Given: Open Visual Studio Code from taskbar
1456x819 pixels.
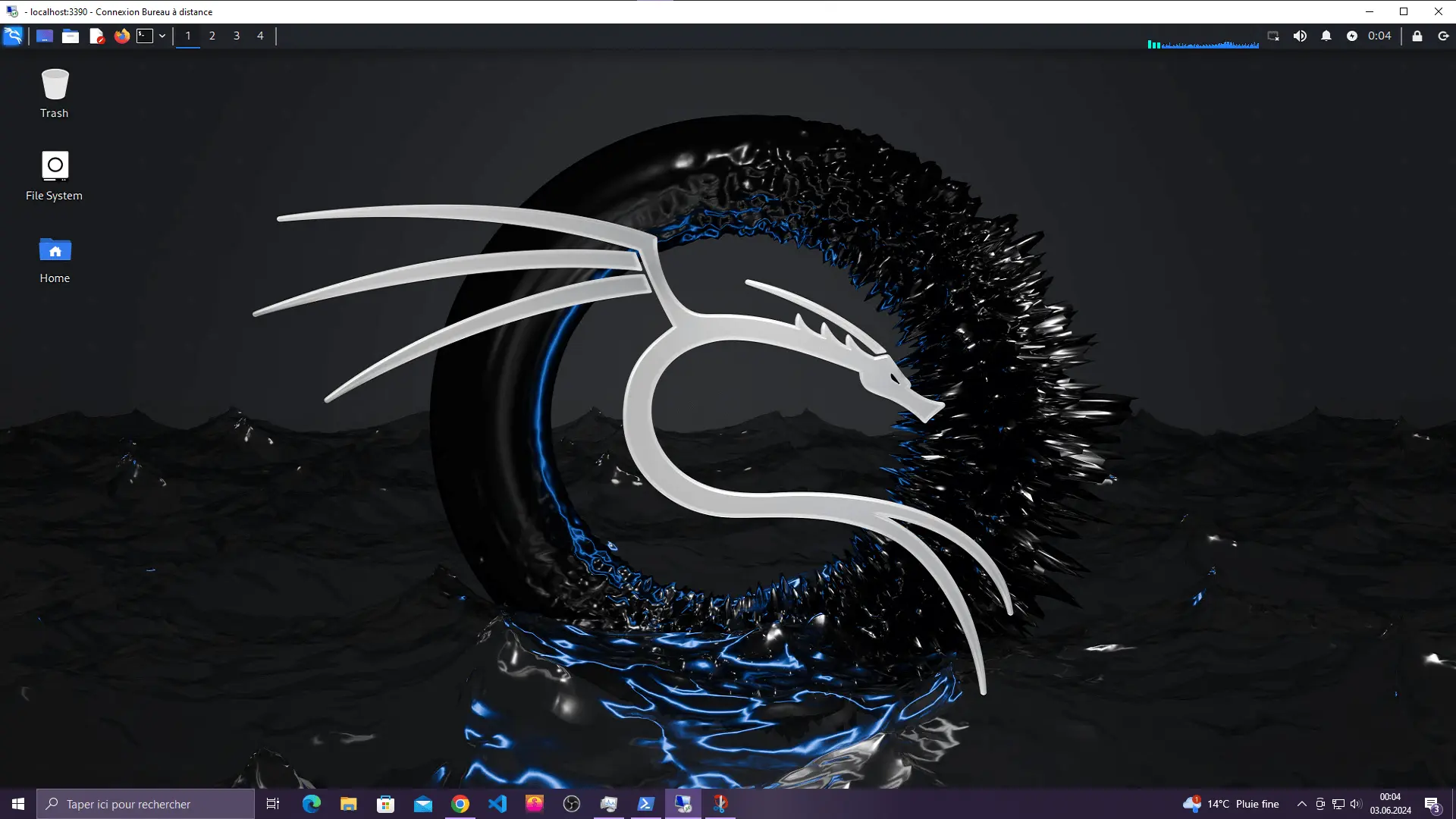Looking at the screenshot, I should (497, 804).
